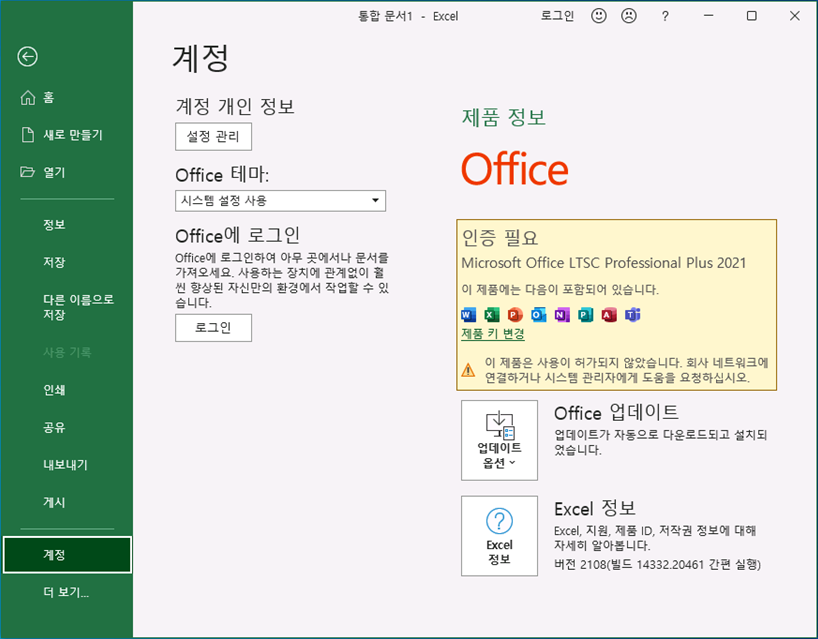Click the Outlook app icon
Image resolution: width=818 pixels, height=639 pixels.
click(538, 315)
